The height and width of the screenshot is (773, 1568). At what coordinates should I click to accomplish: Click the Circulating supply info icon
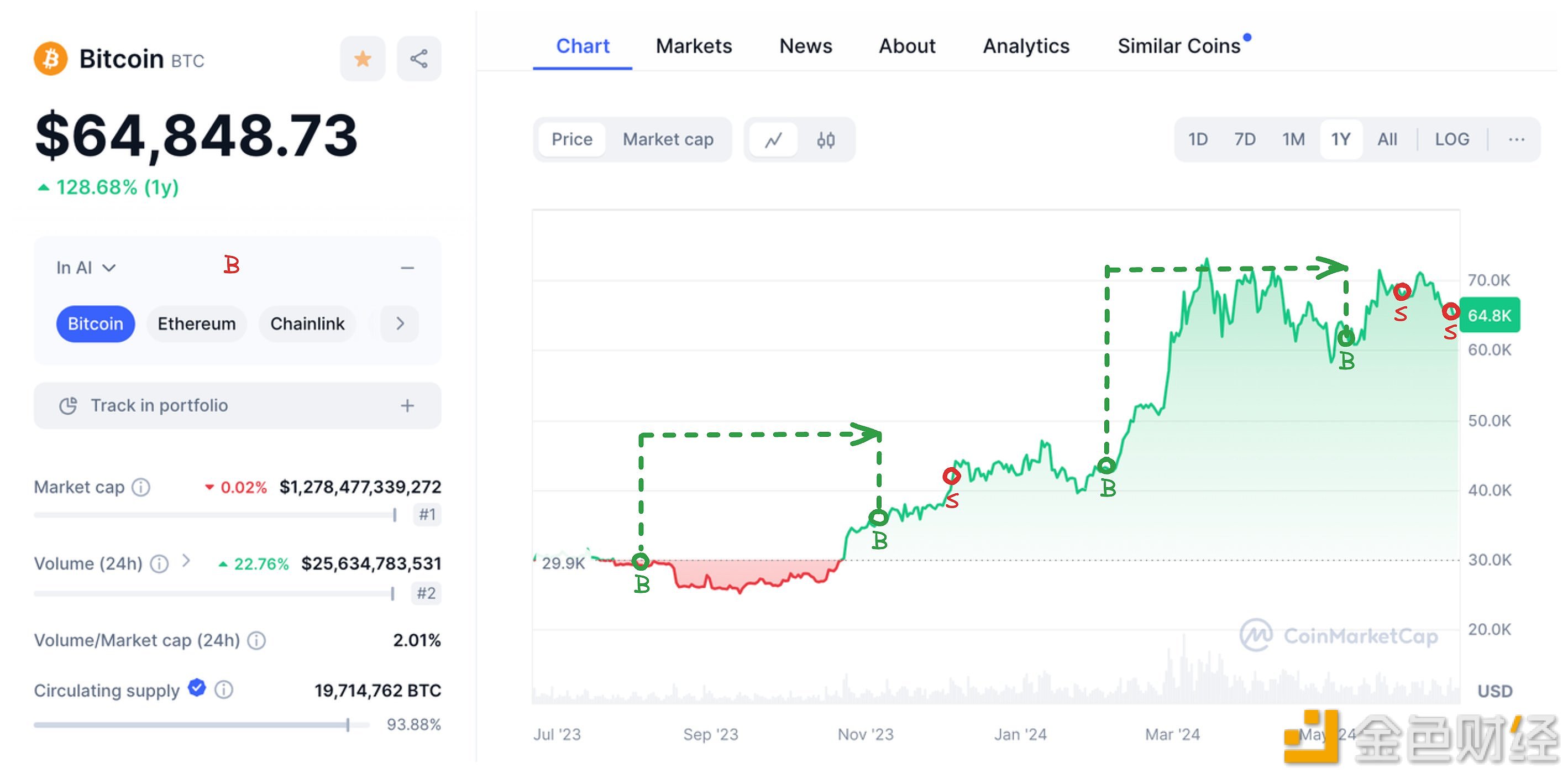tap(224, 690)
